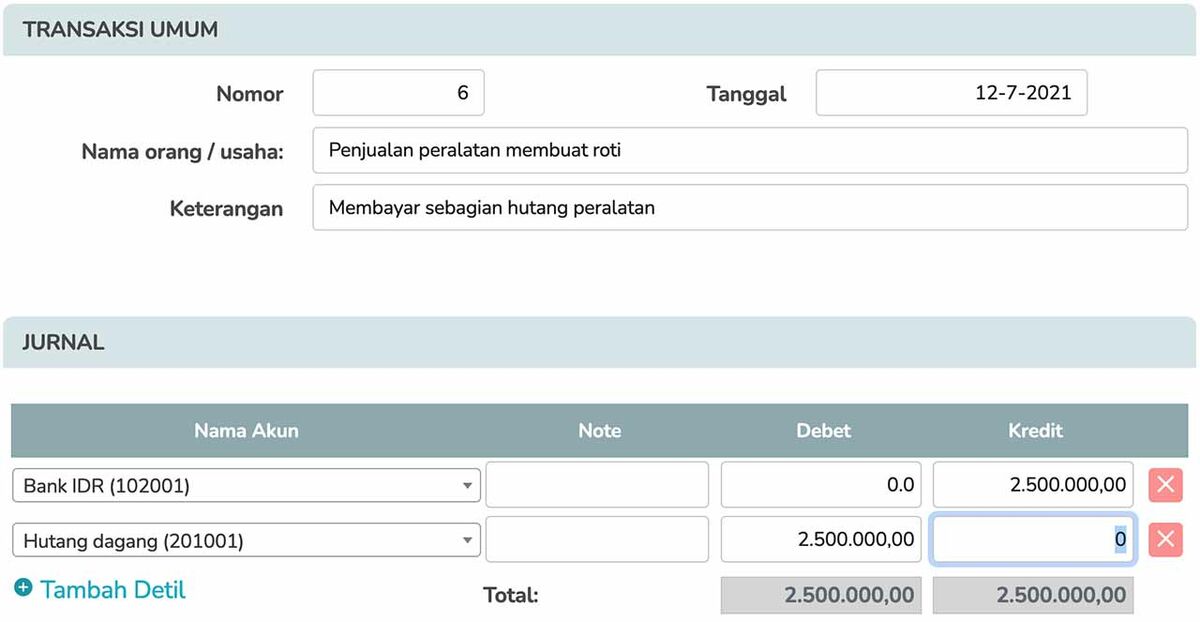Click the total Kredit amount box
Screen dimensions: 1200x622
(1032, 595)
